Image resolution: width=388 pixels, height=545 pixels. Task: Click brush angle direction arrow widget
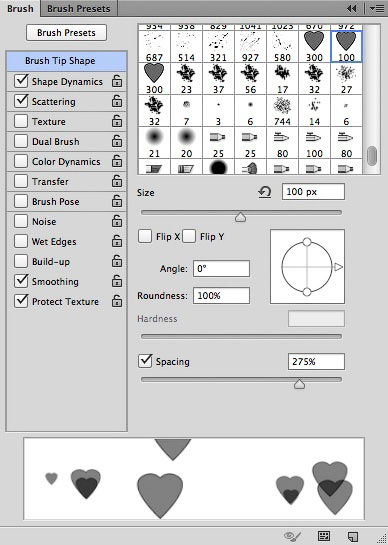[x=338, y=267]
